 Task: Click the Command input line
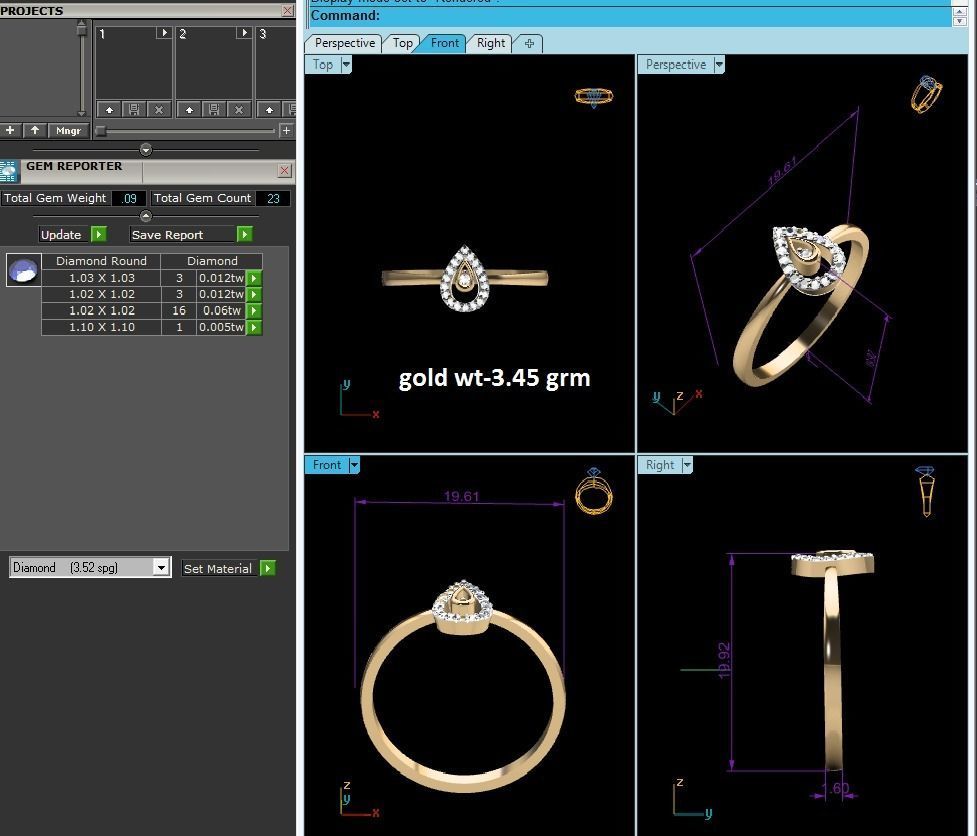point(631,16)
